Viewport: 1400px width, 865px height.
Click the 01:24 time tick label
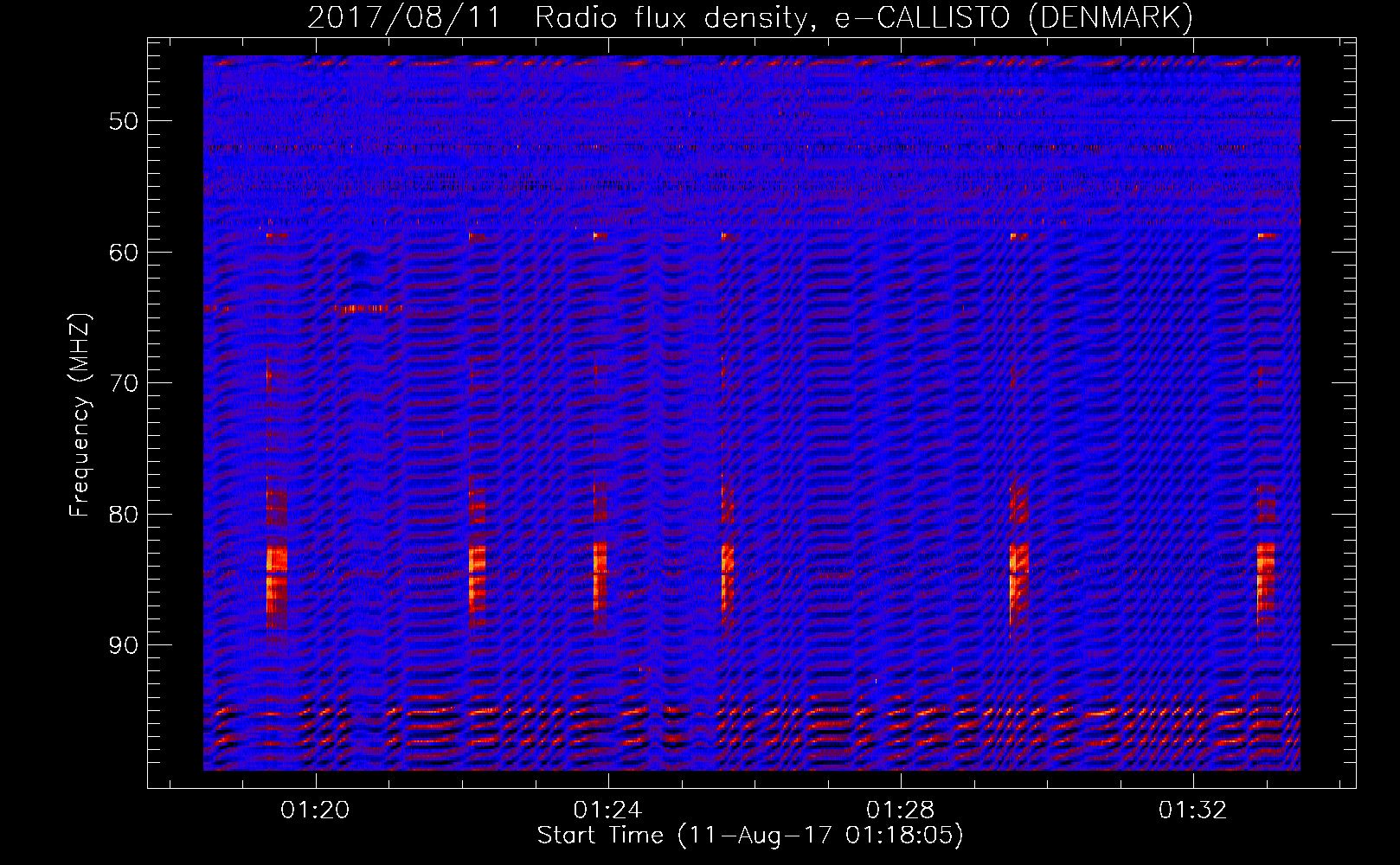coord(608,811)
